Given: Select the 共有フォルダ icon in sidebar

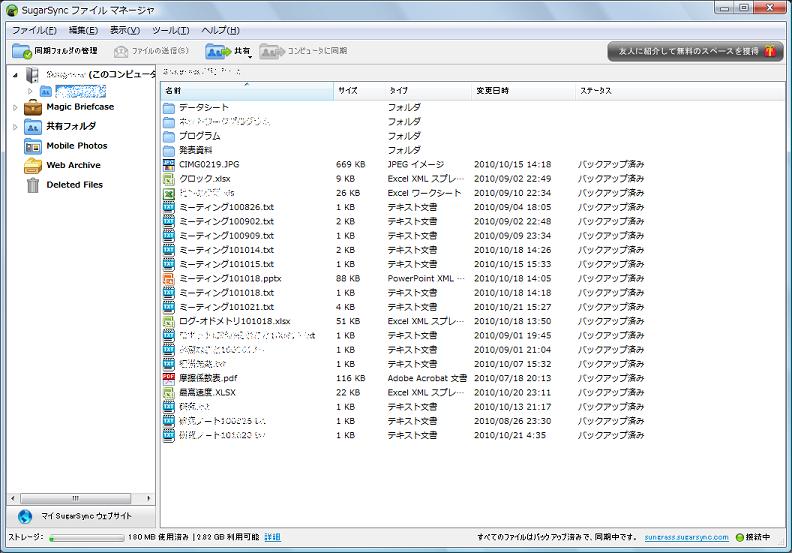Looking at the screenshot, I should [33, 126].
